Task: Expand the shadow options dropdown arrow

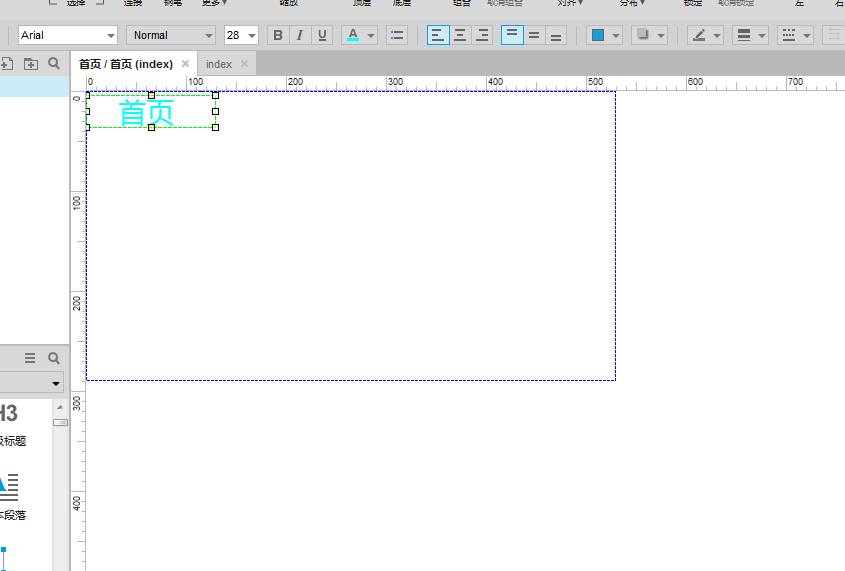Action: pos(661,36)
